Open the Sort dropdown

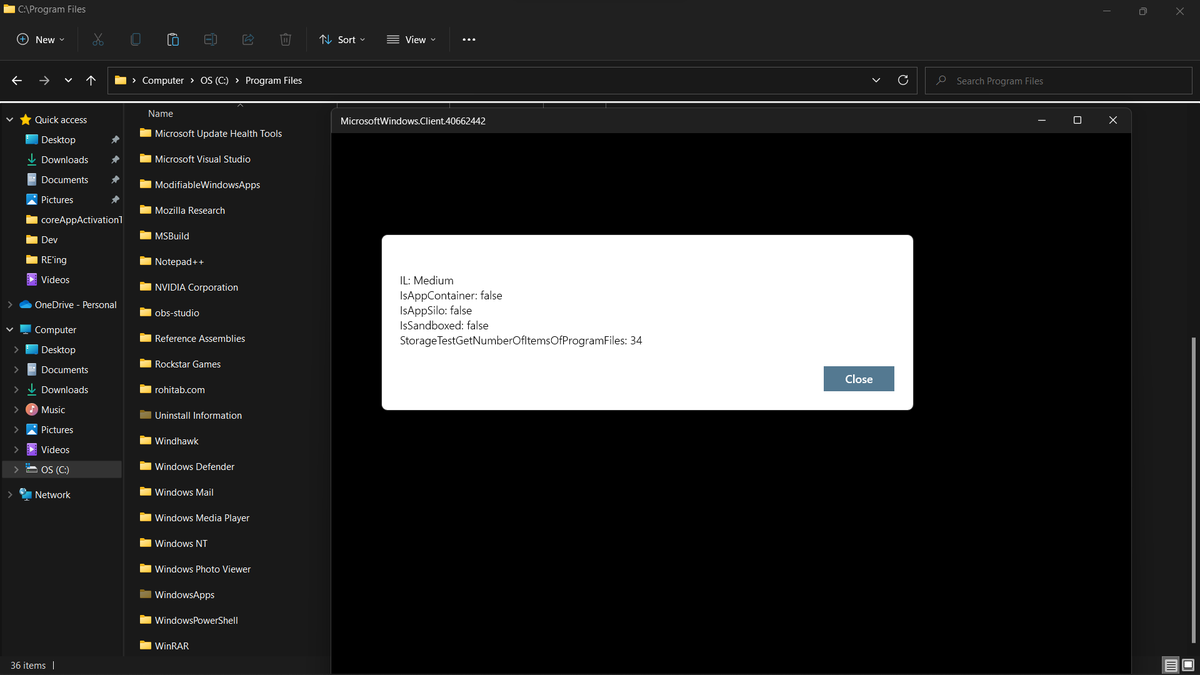pyautogui.click(x=342, y=40)
